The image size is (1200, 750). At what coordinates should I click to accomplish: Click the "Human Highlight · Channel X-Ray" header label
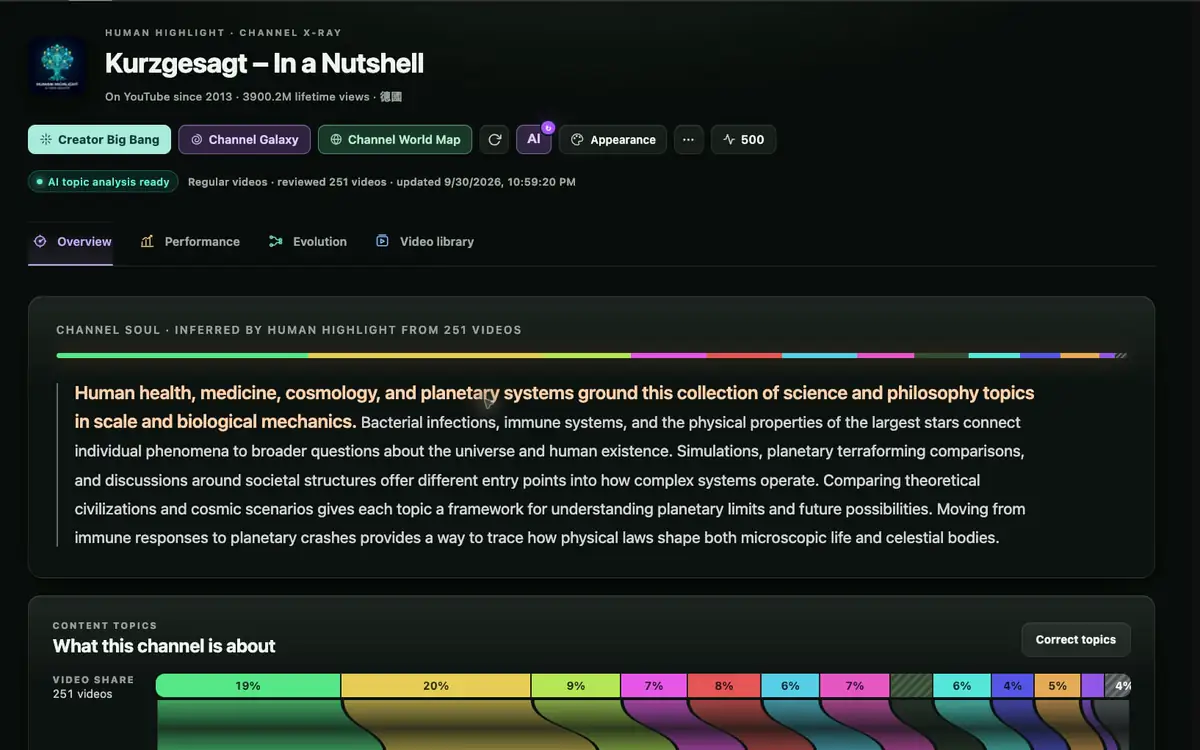click(x=223, y=33)
